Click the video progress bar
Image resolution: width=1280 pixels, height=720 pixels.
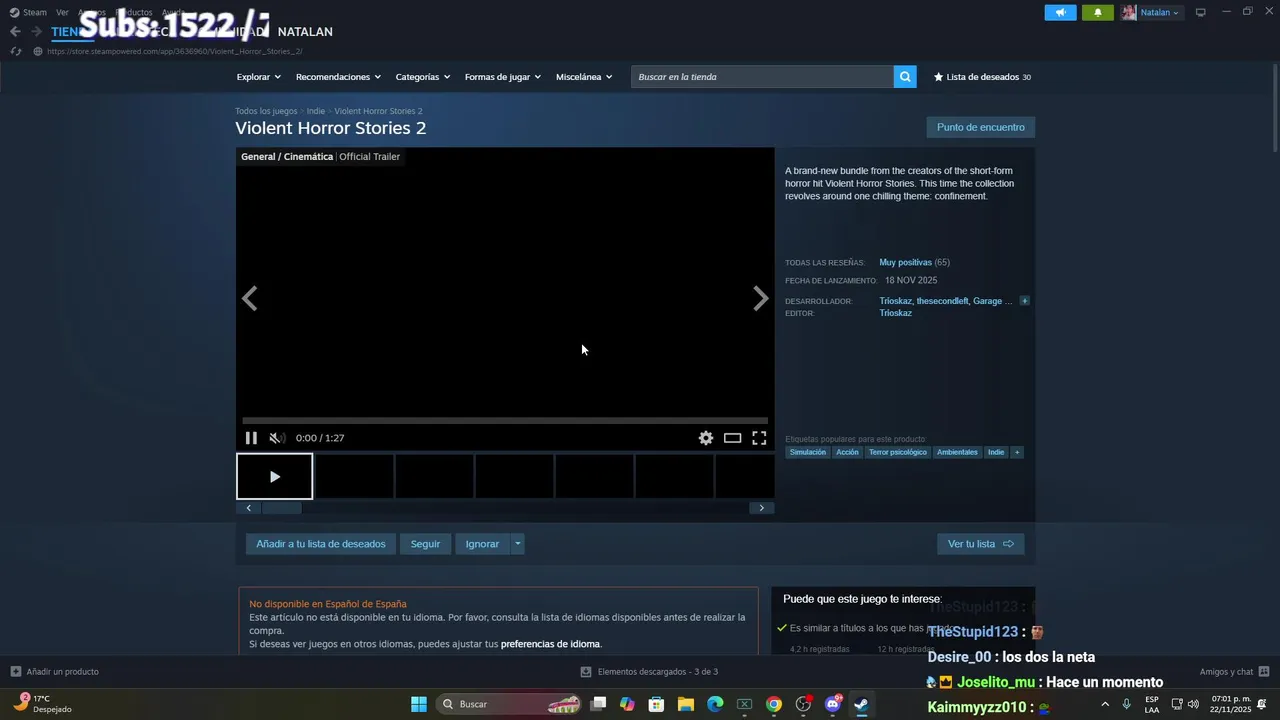click(505, 421)
